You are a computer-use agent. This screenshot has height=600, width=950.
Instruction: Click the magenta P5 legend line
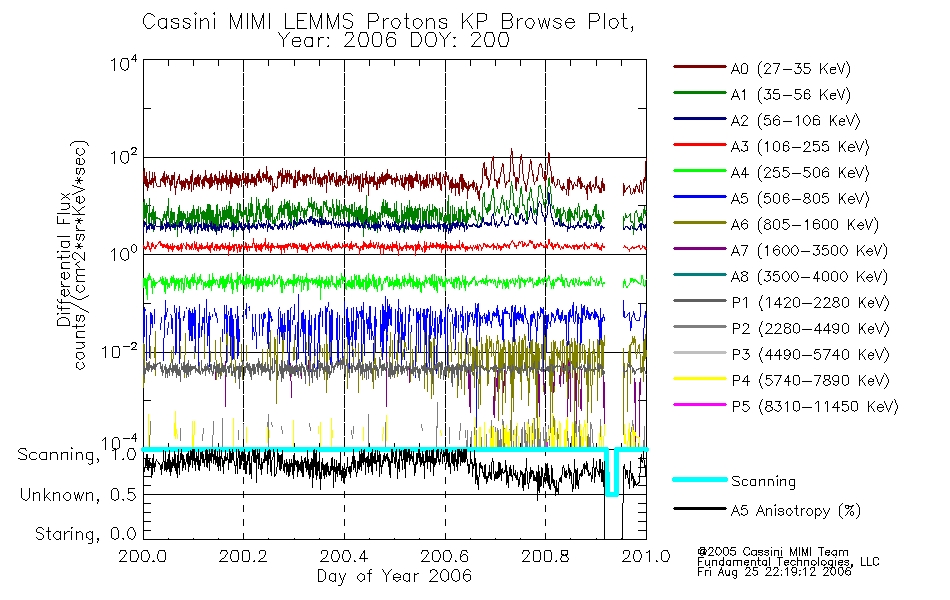700,404
